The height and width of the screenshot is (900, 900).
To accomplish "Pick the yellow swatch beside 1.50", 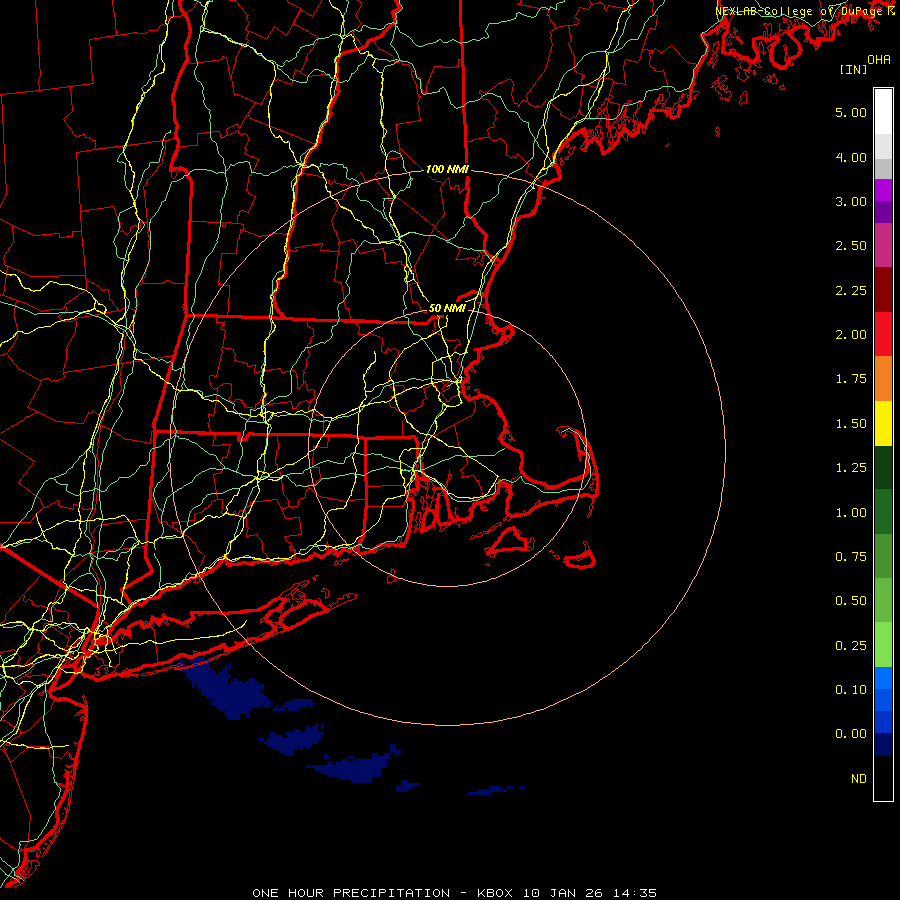I will click(x=883, y=424).
